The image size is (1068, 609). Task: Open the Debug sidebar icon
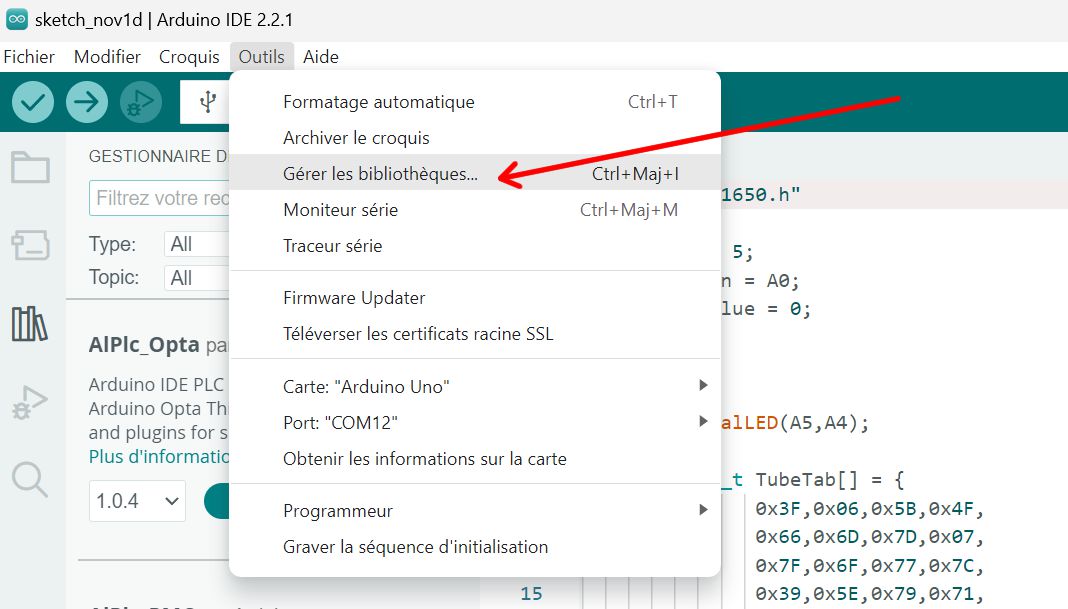[30, 402]
